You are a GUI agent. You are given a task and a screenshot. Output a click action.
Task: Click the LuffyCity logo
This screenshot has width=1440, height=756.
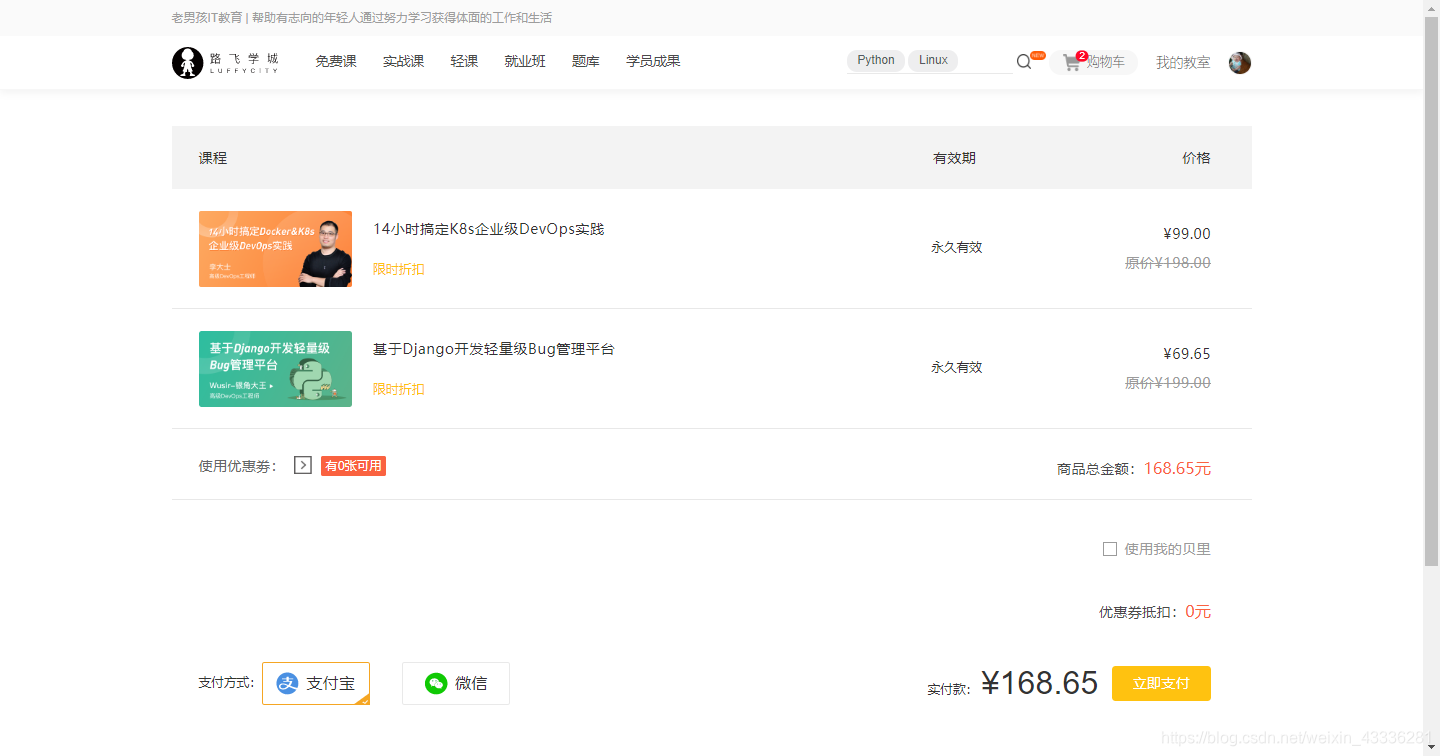225,62
